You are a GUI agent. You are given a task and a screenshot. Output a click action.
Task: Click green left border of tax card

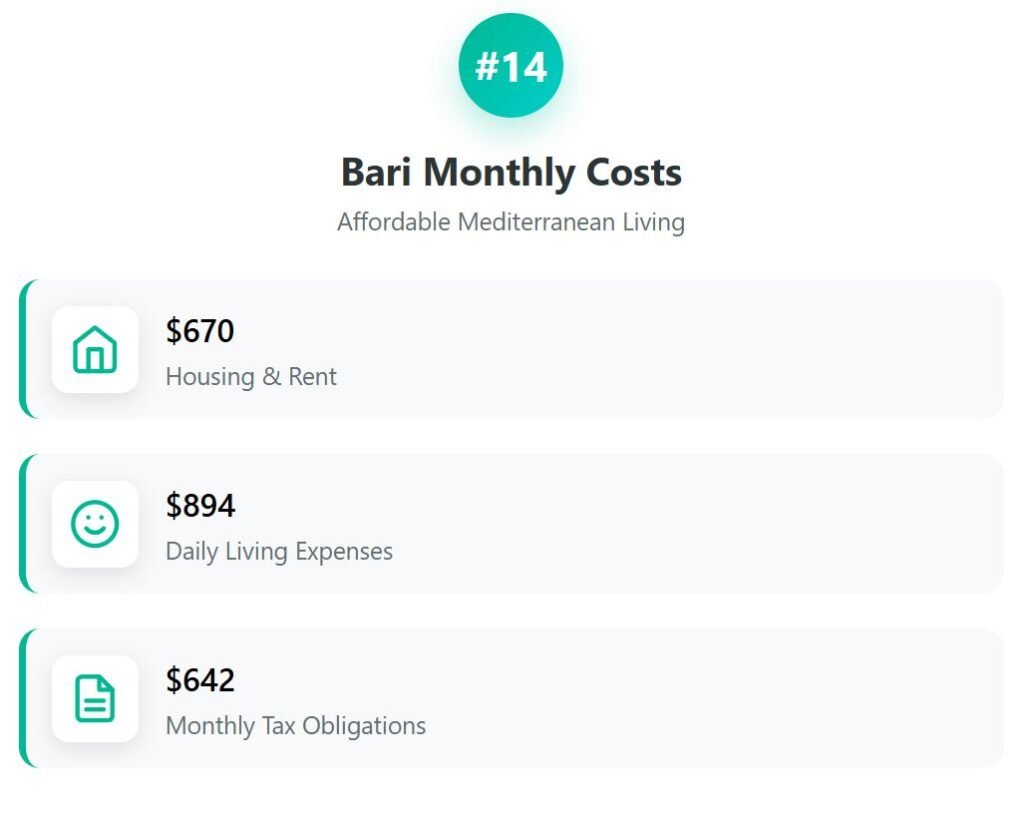tap(22, 698)
